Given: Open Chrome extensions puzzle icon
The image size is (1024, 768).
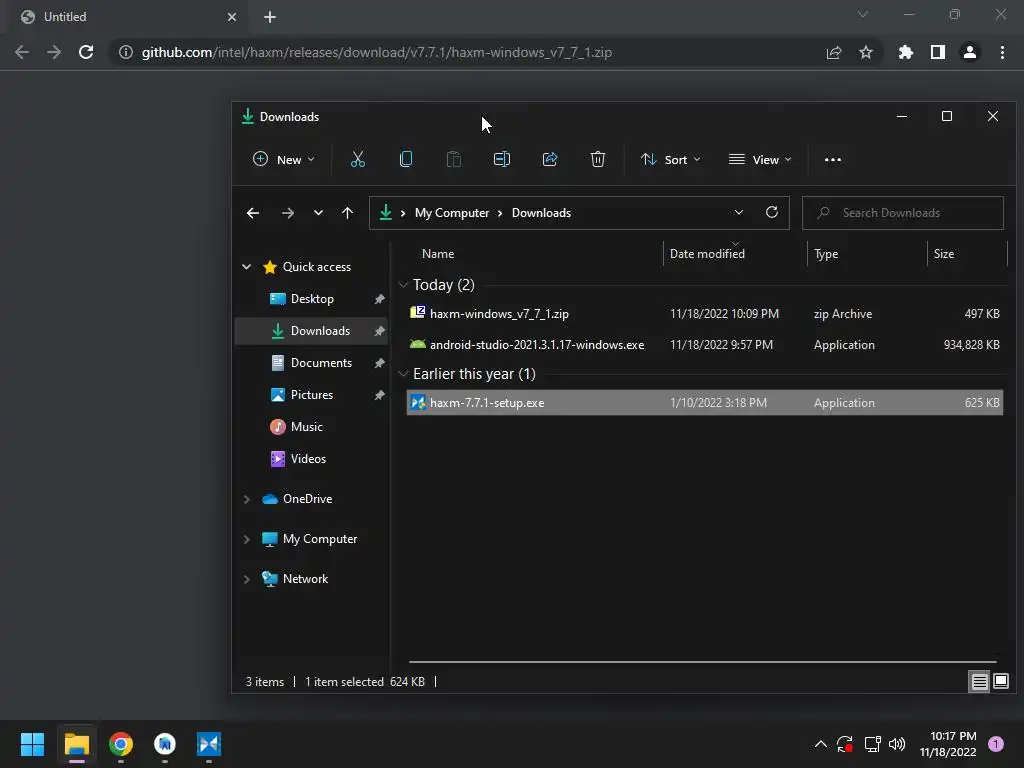Looking at the screenshot, I should (906, 52).
